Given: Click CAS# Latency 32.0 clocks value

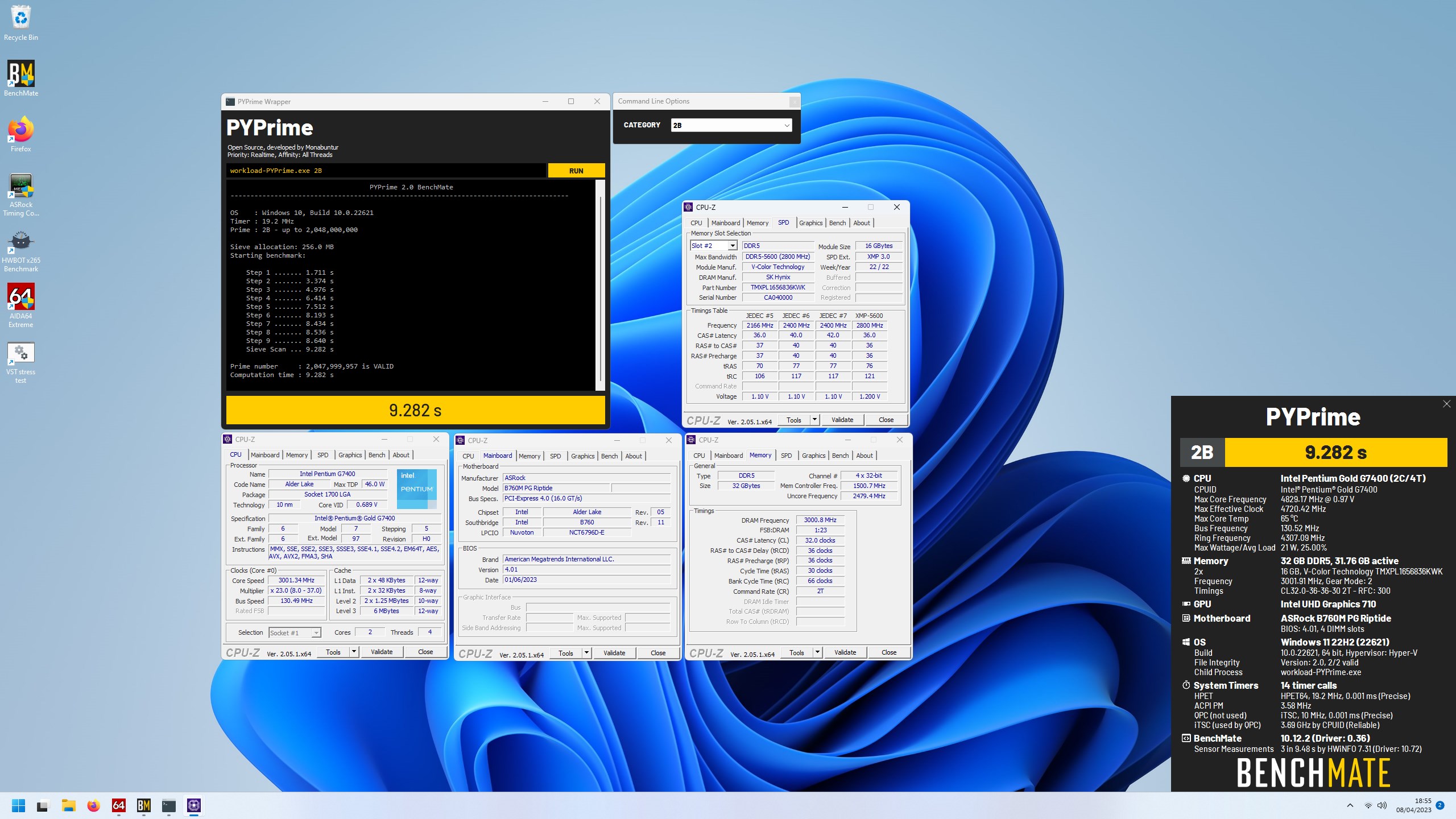Looking at the screenshot, I should (820, 540).
